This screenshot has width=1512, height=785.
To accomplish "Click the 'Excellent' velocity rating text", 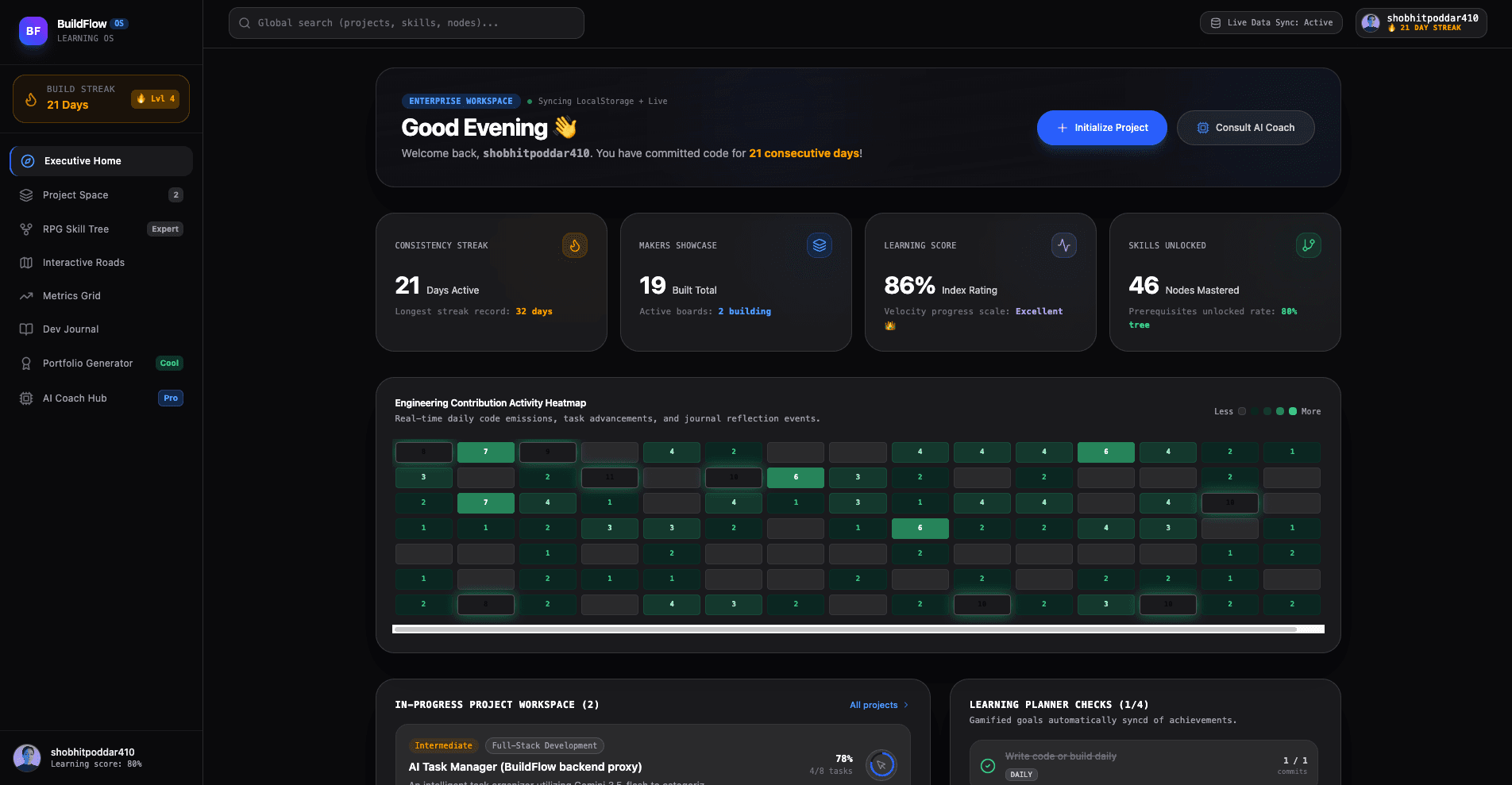I will pyautogui.click(x=1039, y=312).
